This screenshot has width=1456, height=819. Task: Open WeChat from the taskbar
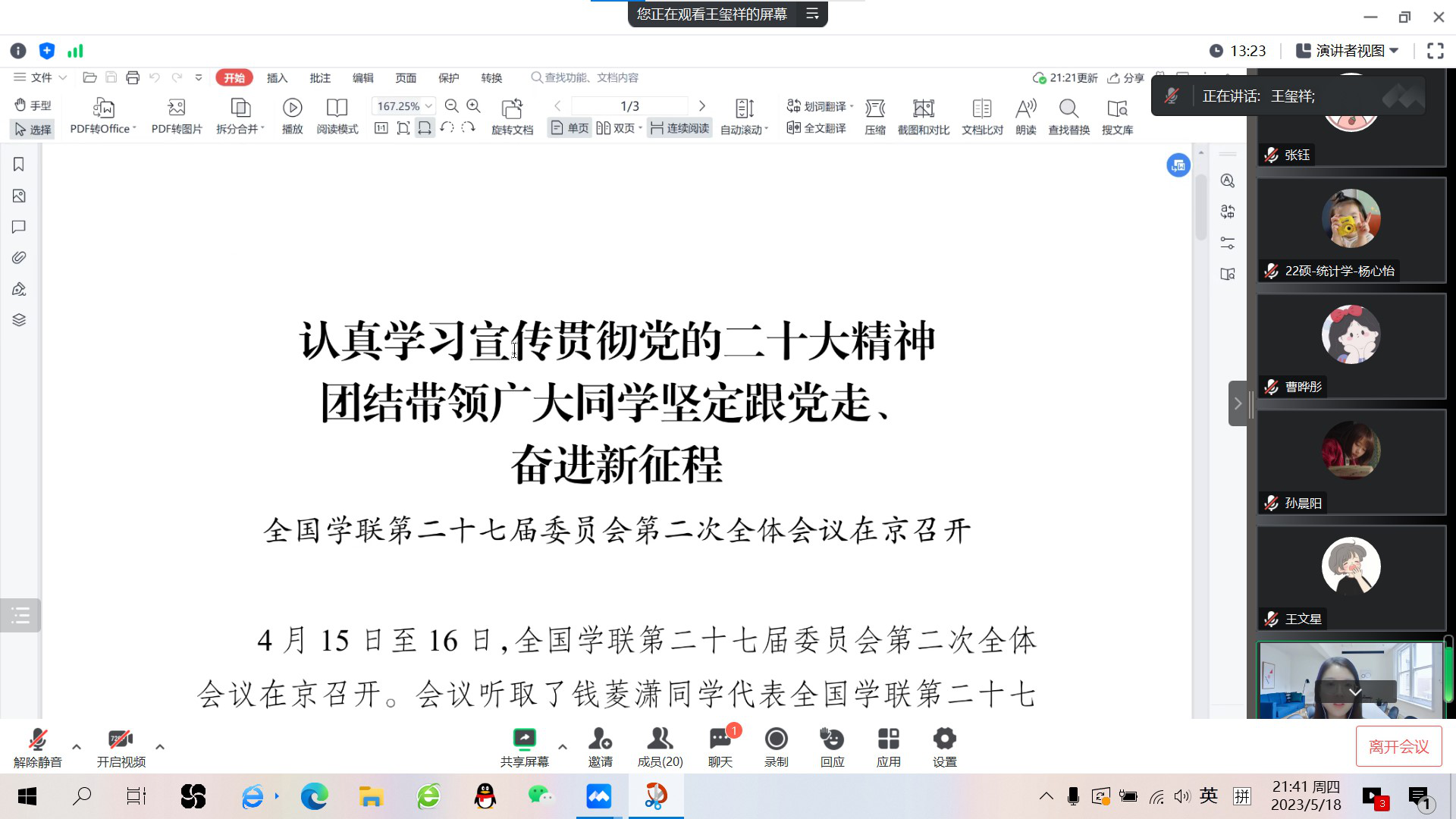[x=541, y=796]
